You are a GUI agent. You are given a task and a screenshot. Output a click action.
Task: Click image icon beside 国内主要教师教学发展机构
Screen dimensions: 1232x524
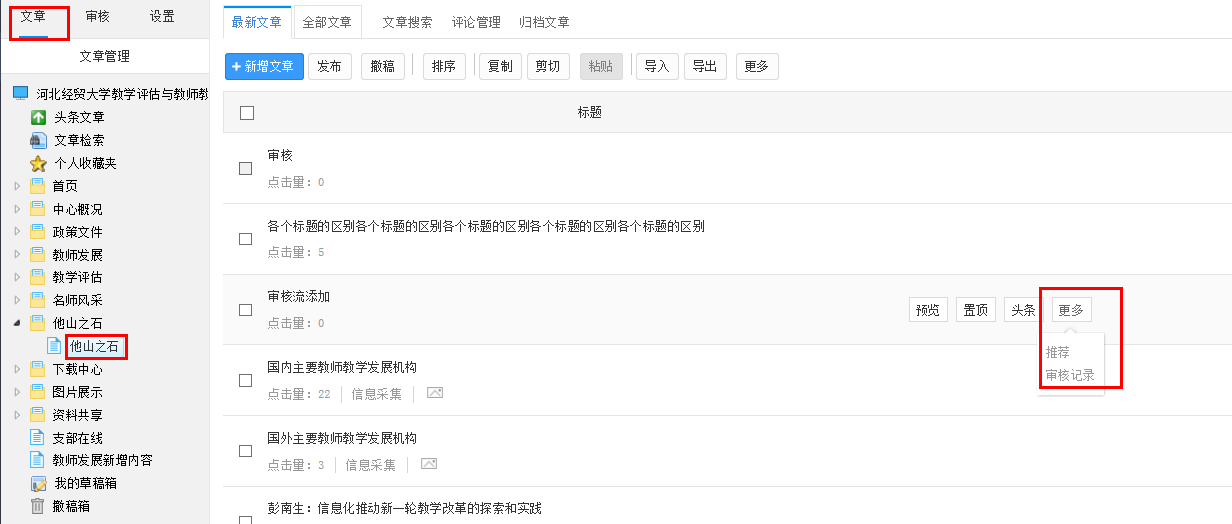coord(434,394)
